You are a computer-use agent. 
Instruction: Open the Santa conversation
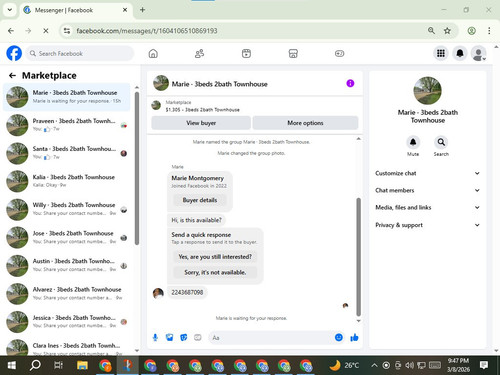pyautogui.click(x=67, y=153)
